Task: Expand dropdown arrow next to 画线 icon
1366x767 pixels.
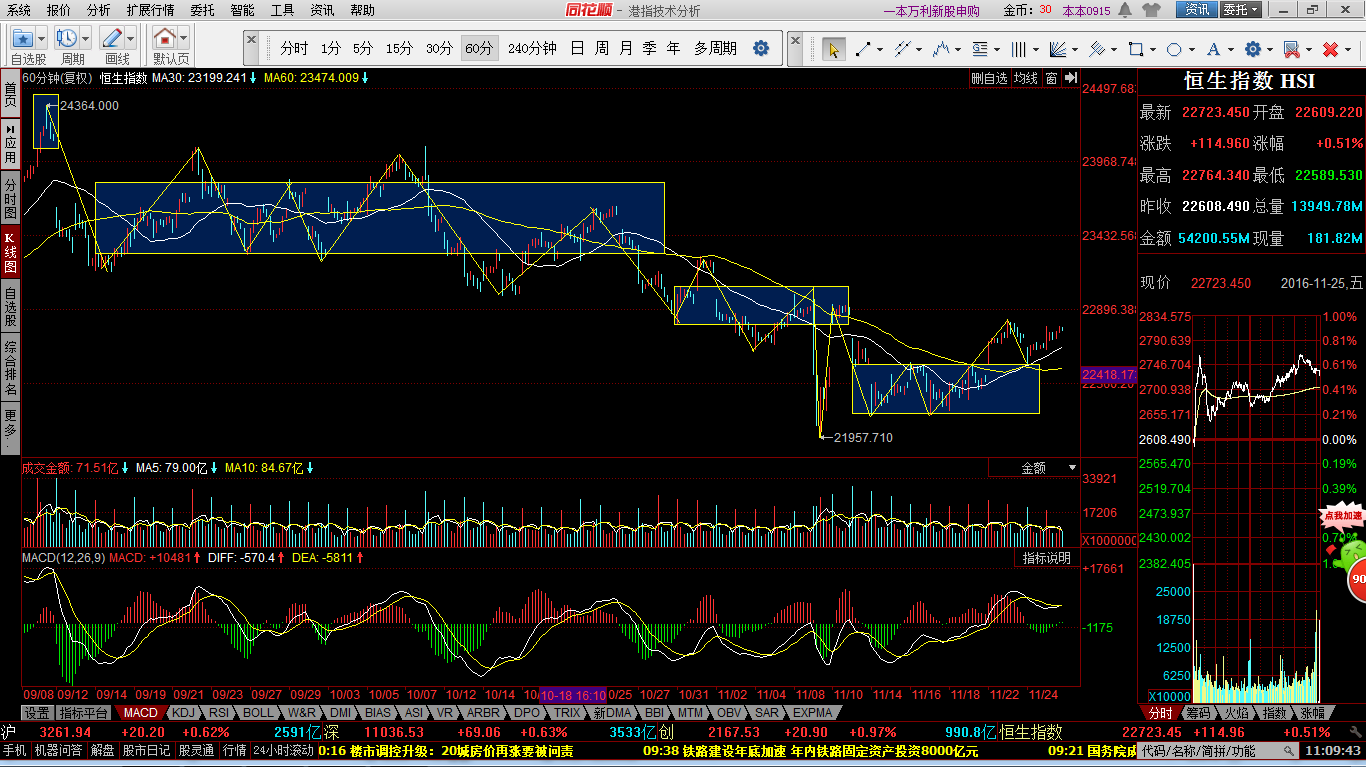Action: pos(131,39)
